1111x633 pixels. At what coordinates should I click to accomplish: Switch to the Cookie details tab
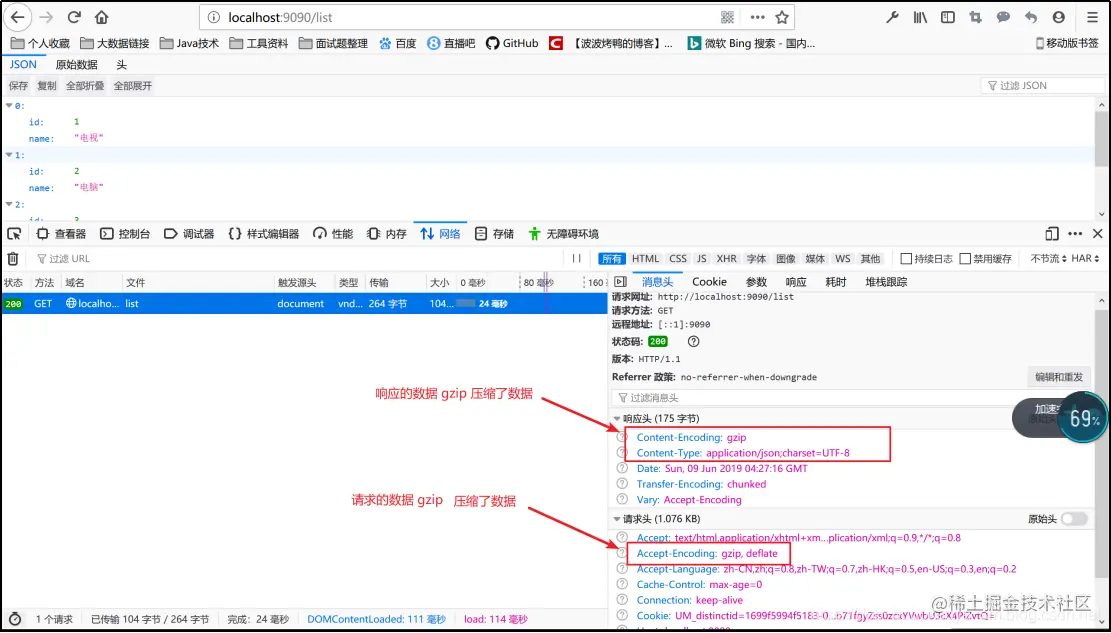click(709, 282)
